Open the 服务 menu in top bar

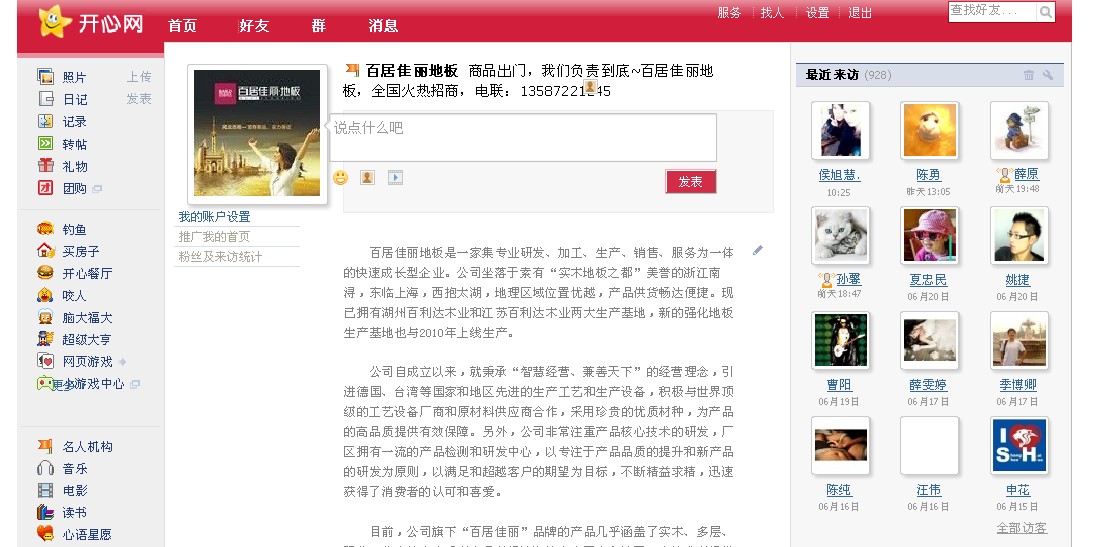pyautogui.click(x=729, y=13)
